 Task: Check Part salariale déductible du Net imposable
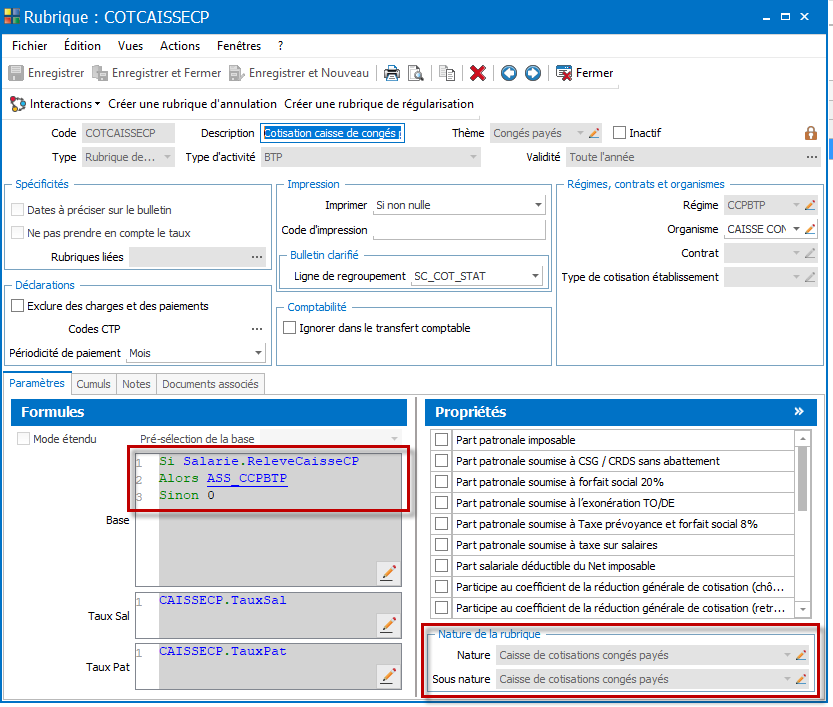(441, 566)
